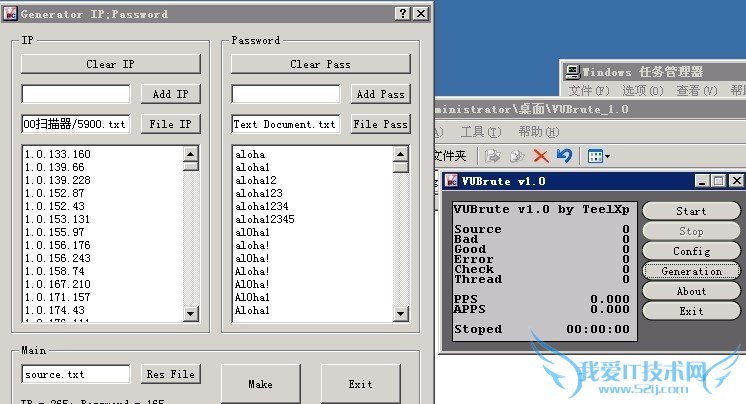Click the IP list scrollbar thumb
The image size is (746, 404).
point(191,166)
